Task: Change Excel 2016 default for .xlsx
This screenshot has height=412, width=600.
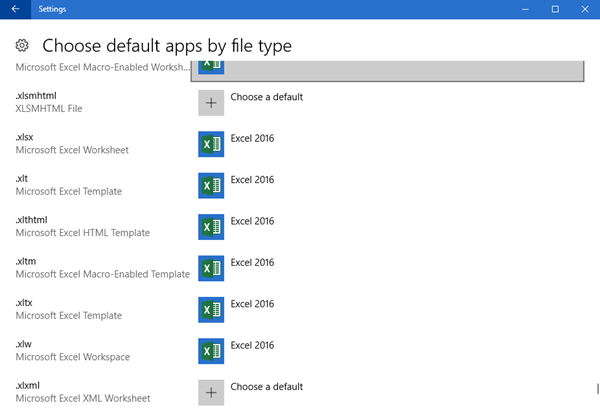Action: coord(252,138)
